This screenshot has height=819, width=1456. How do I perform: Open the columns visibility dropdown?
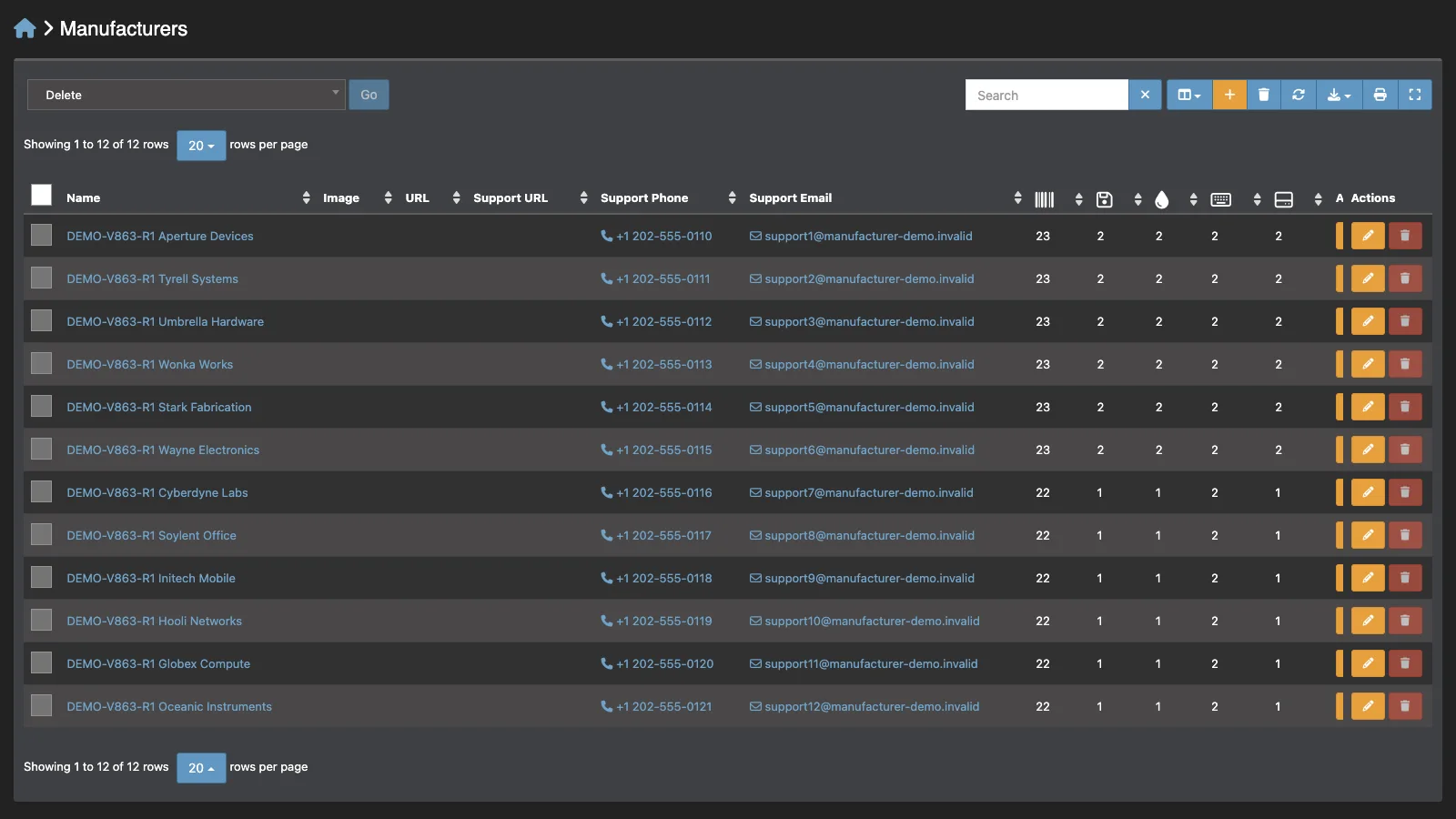point(1189,95)
